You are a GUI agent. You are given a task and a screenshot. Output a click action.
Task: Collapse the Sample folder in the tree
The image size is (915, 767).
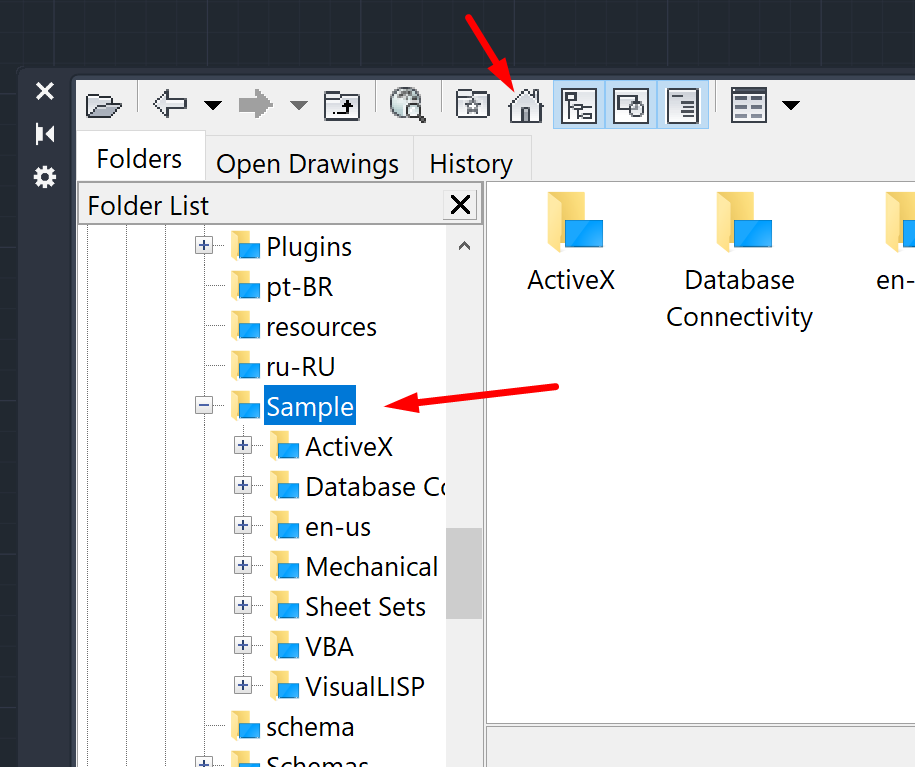[x=204, y=405]
